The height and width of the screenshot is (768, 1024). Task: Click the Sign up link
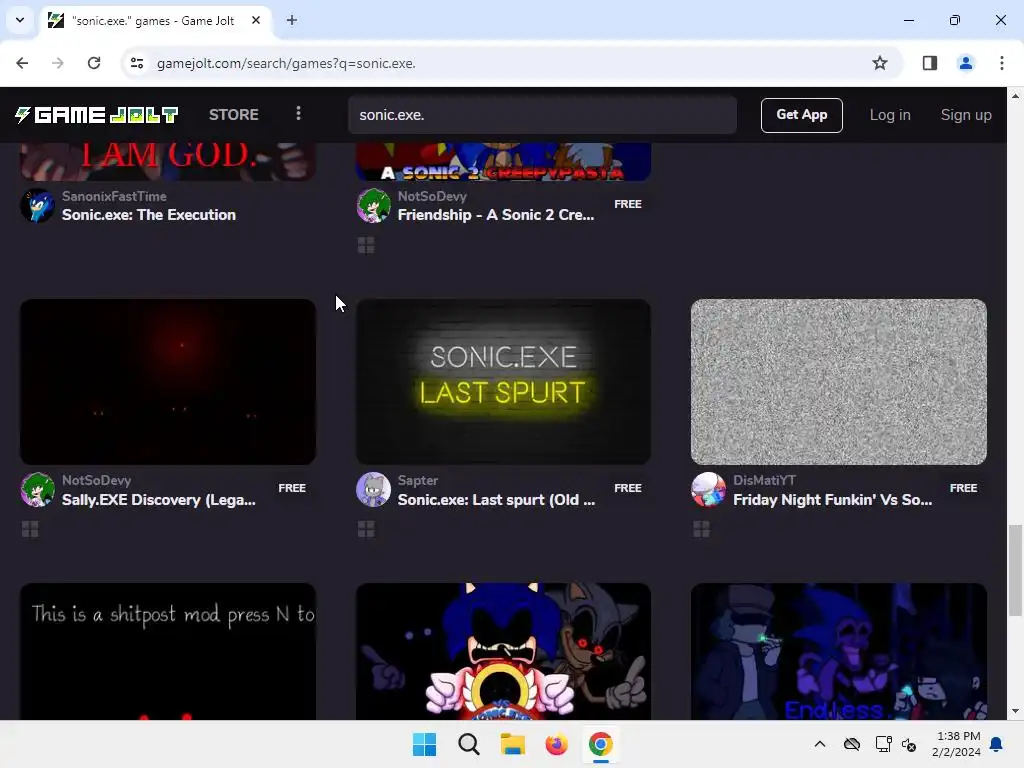[966, 115]
